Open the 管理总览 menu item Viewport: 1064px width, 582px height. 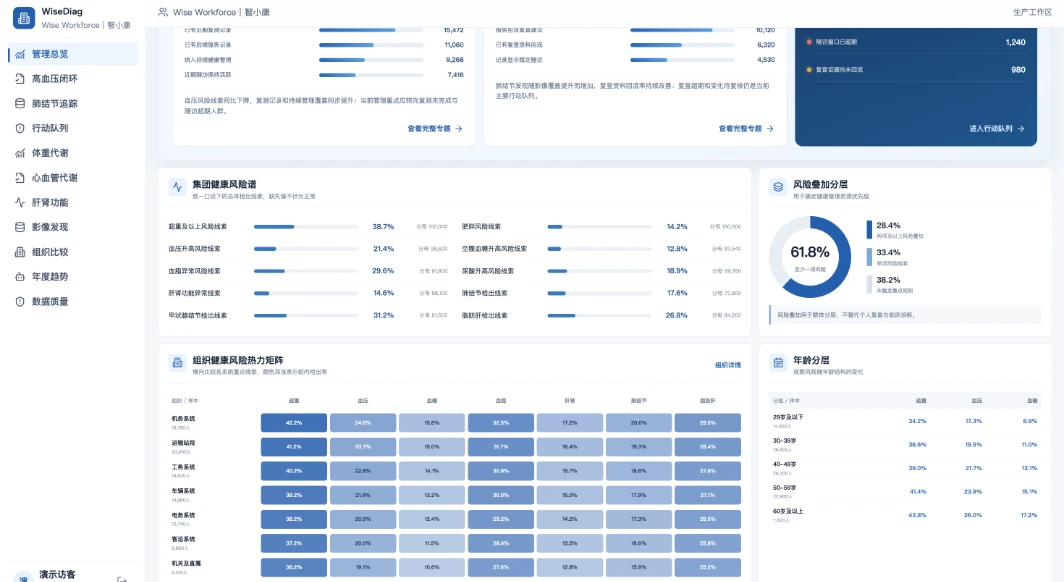[x=73, y=54]
